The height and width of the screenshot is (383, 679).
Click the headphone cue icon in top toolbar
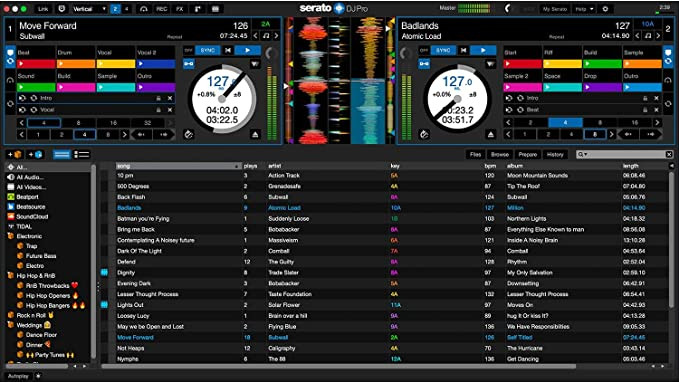(x=143, y=9)
